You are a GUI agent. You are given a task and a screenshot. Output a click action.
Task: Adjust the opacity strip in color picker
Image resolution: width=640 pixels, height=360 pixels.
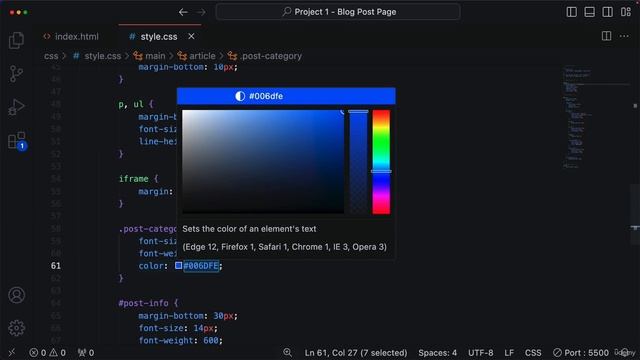point(358,162)
